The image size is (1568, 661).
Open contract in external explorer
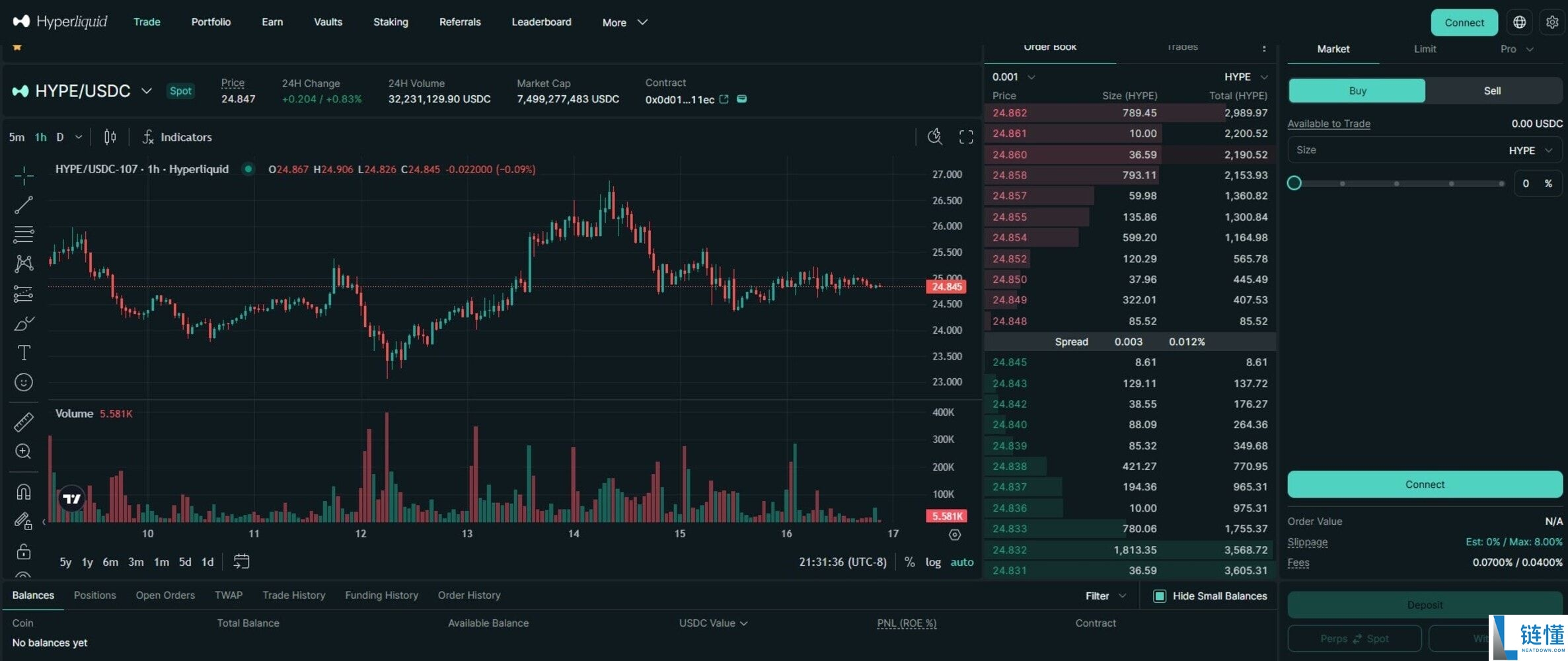pos(724,99)
